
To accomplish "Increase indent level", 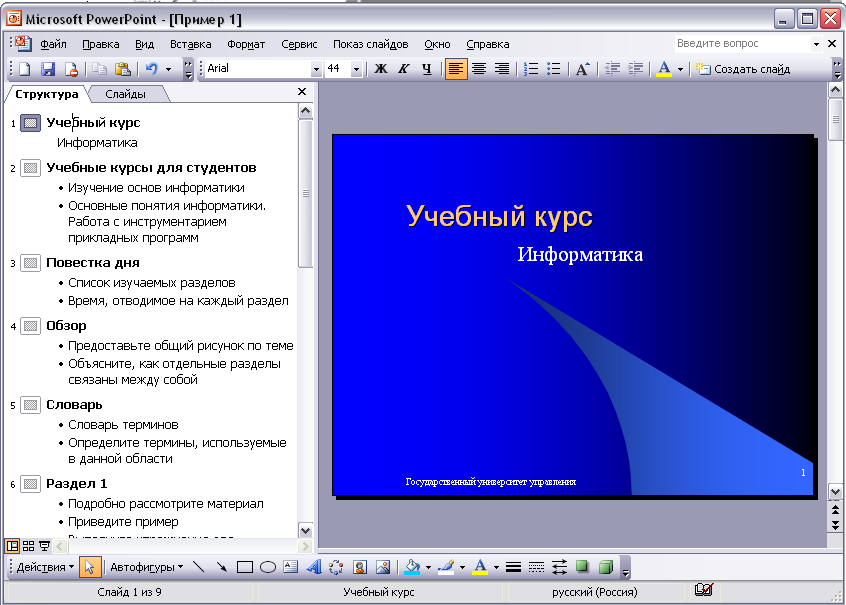I will click(x=635, y=69).
